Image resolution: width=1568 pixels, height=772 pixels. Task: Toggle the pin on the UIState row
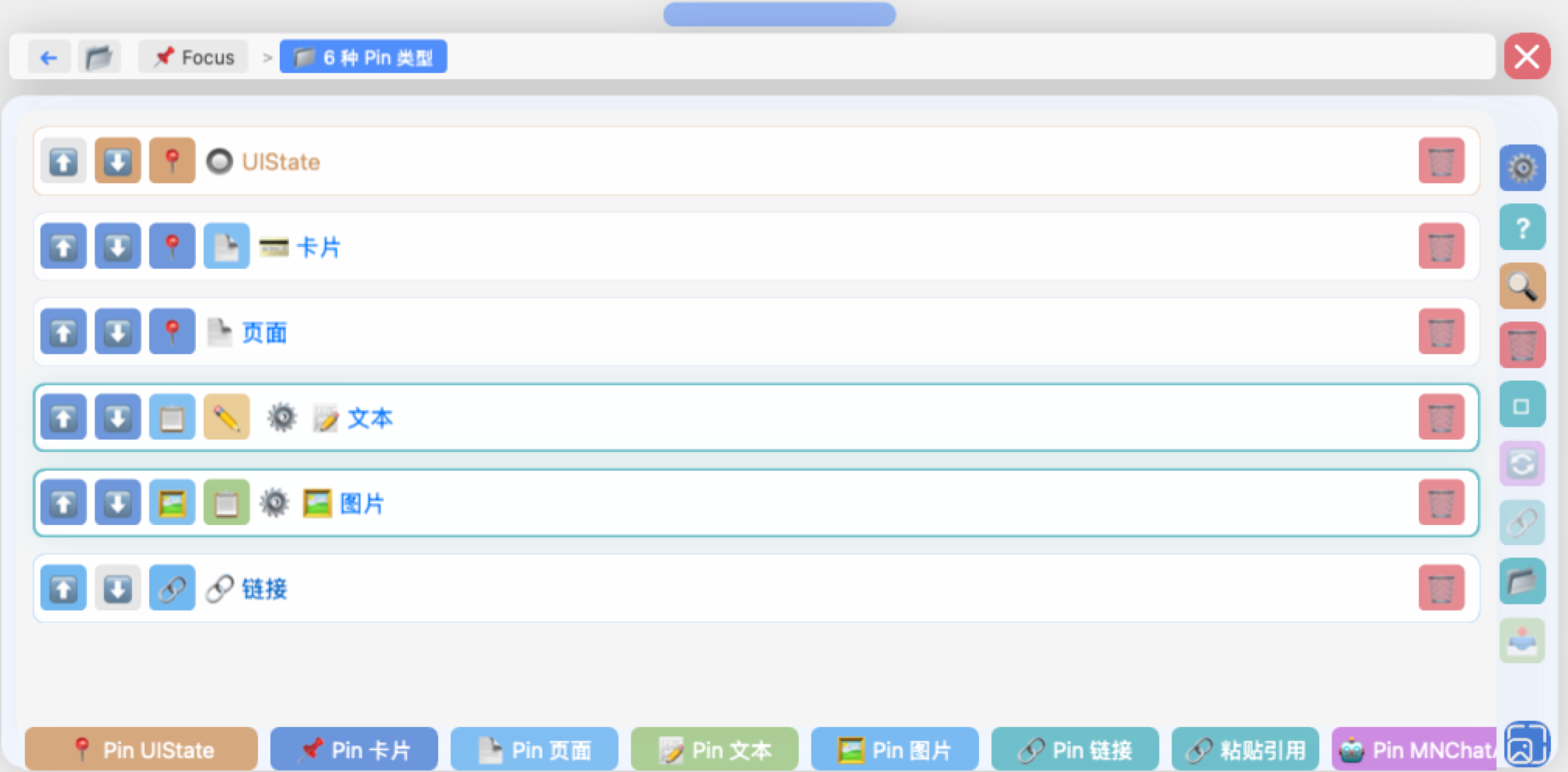pyautogui.click(x=172, y=161)
